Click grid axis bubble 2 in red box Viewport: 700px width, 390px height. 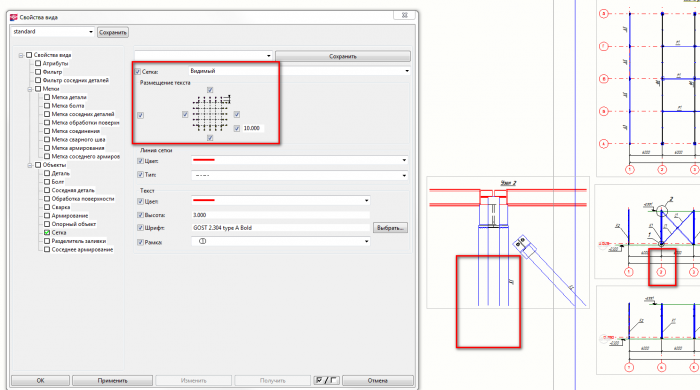coord(662,272)
